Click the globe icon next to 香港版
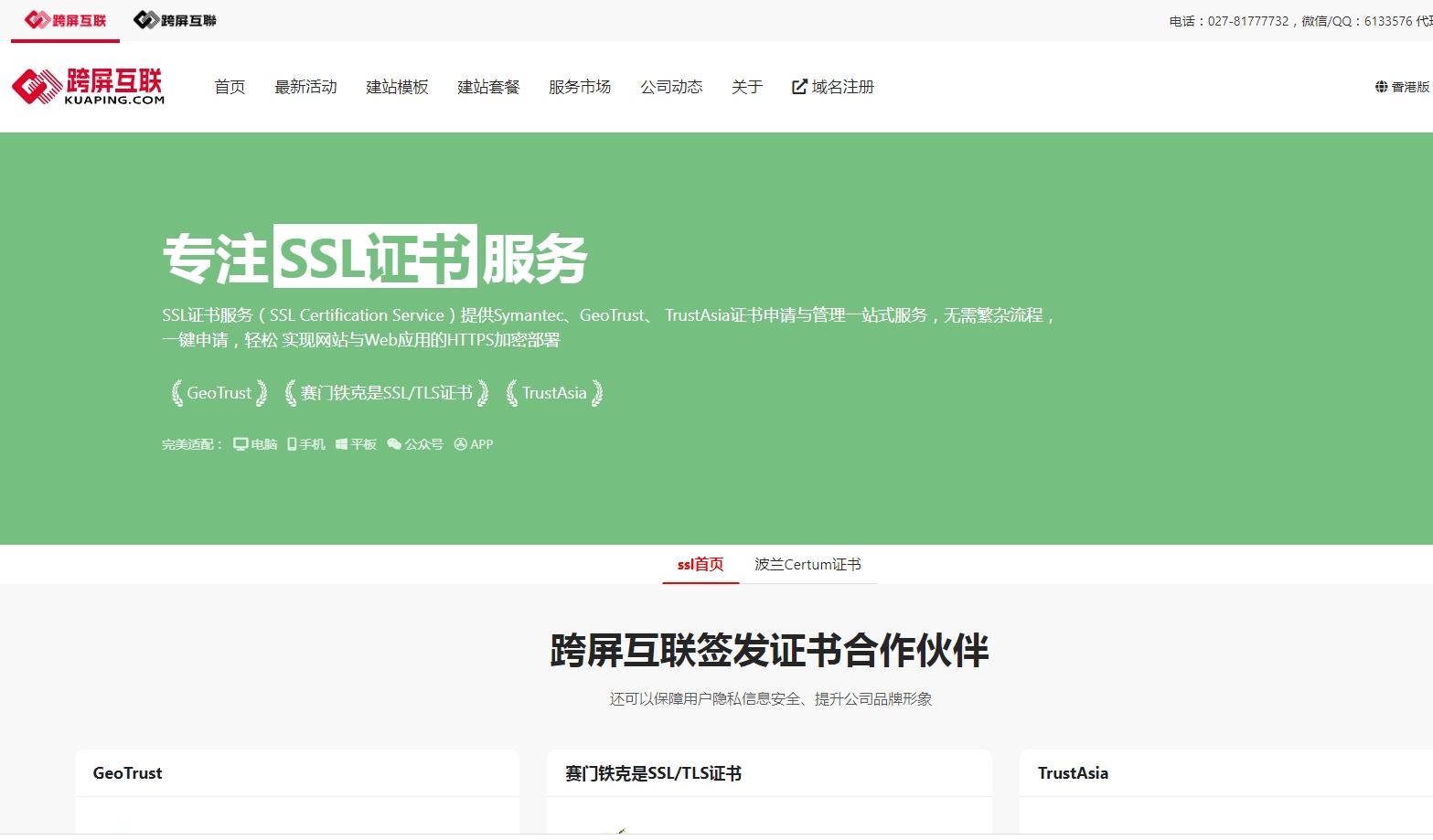 [1381, 87]
